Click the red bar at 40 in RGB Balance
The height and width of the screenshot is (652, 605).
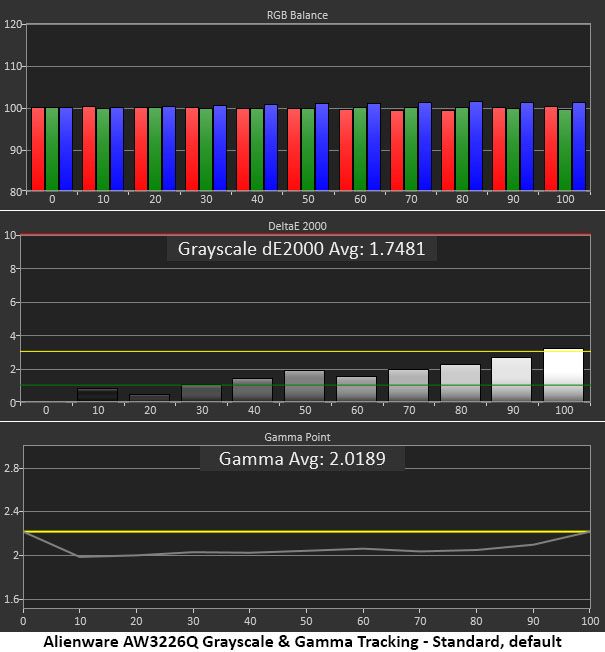pyautogui.click(x=243, y=150)
